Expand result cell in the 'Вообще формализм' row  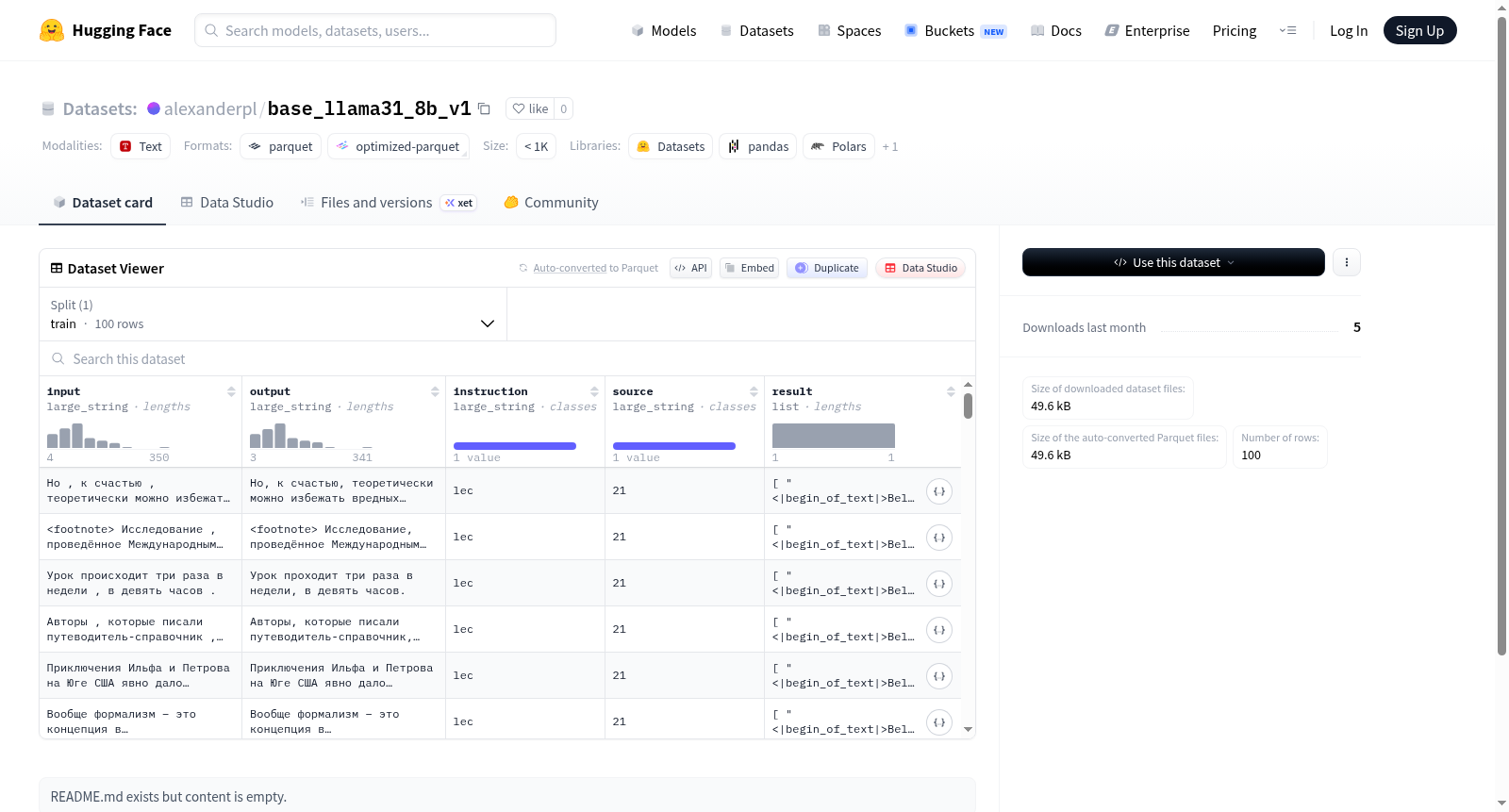(939, 722)
